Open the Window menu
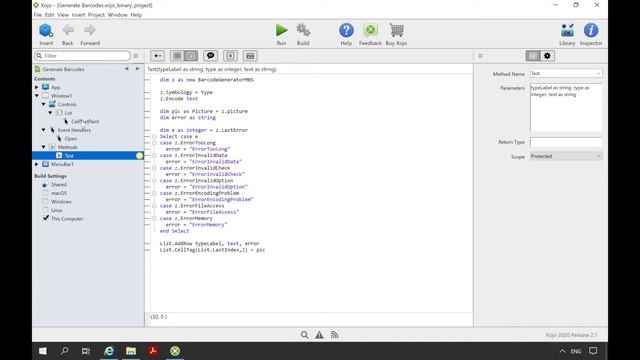640x360 pixels. point(118,15)
